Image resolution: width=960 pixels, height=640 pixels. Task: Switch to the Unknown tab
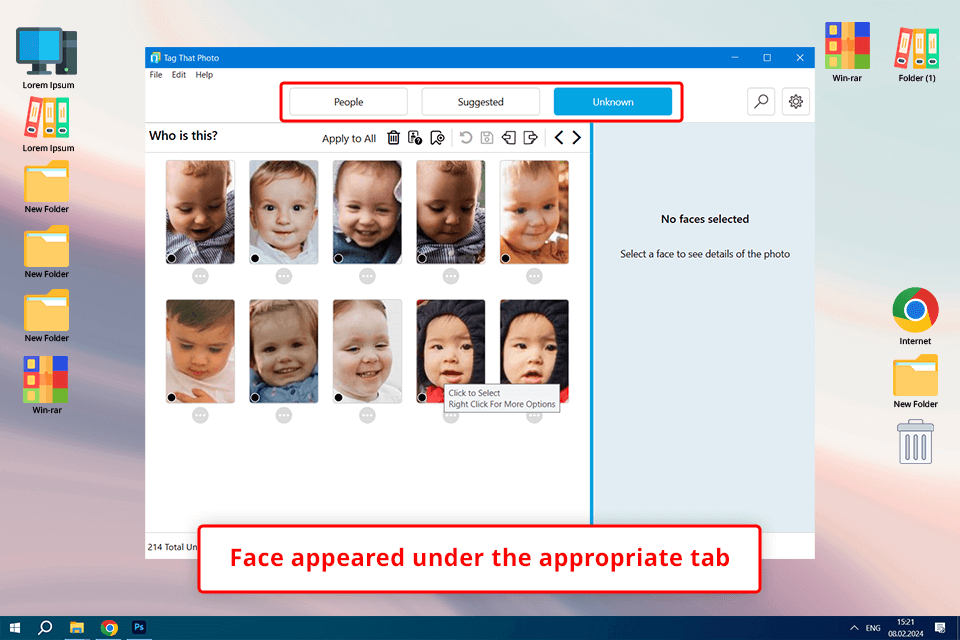tap(613, 102)
